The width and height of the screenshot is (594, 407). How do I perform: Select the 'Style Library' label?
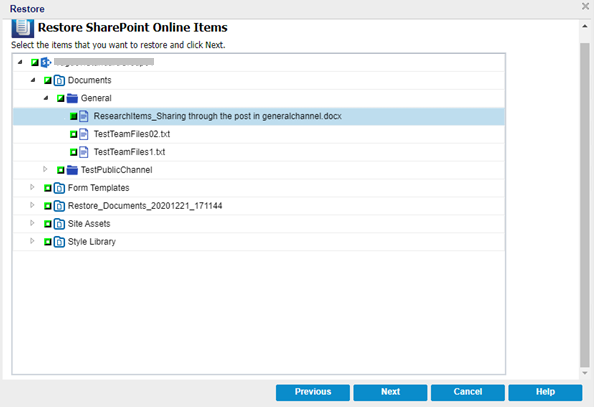coord(92,241)
